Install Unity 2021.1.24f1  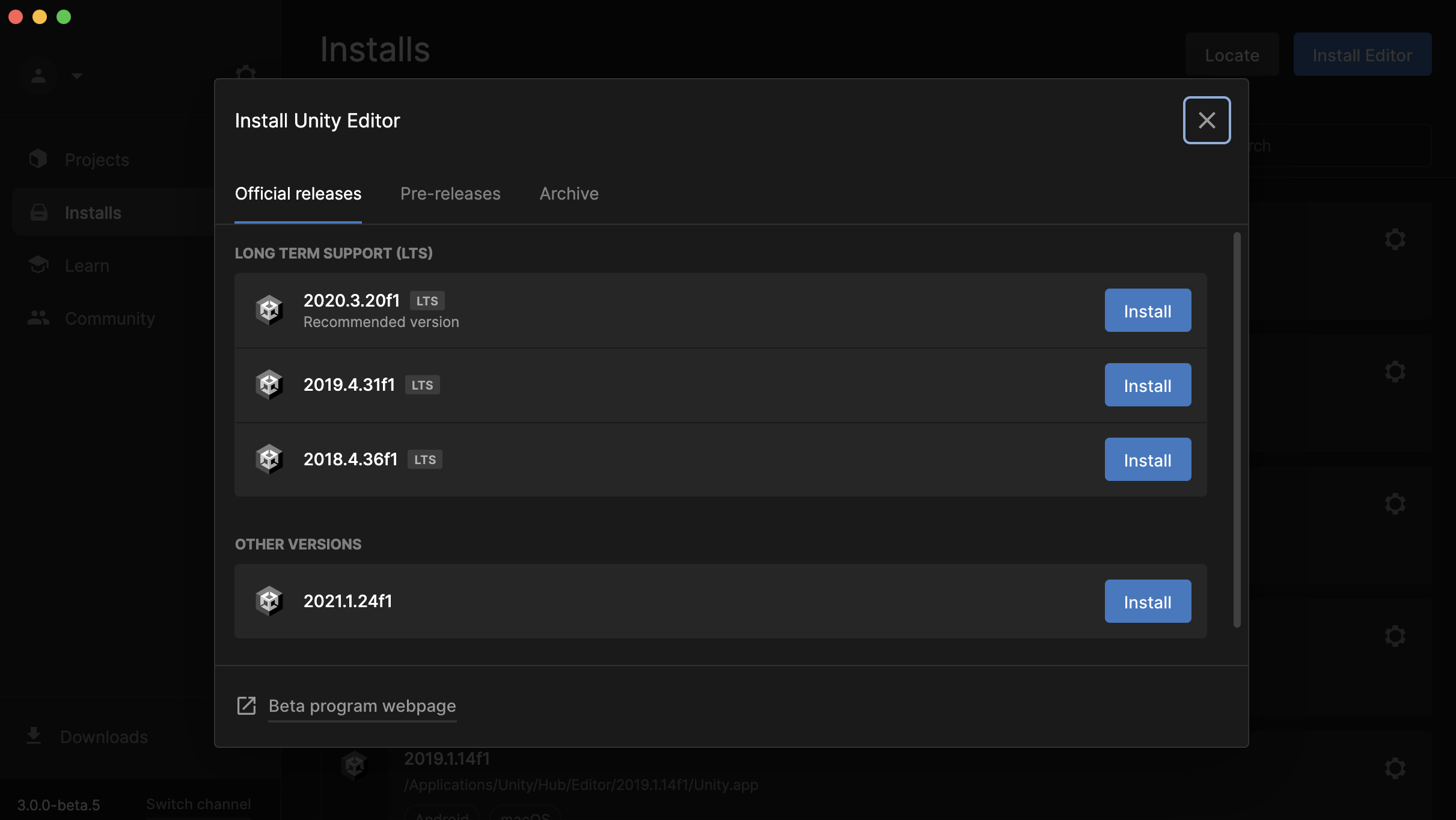pos(1148,602)
